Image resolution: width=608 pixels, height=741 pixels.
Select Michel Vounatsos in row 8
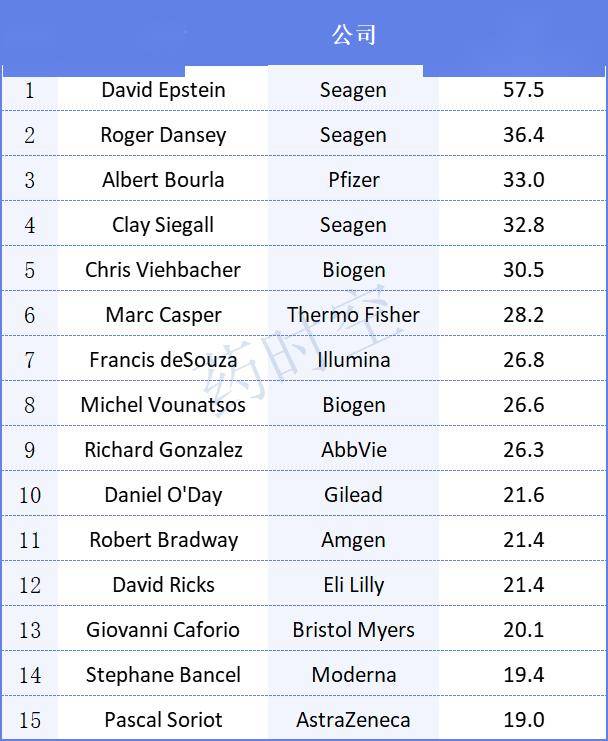click(163, 405)
